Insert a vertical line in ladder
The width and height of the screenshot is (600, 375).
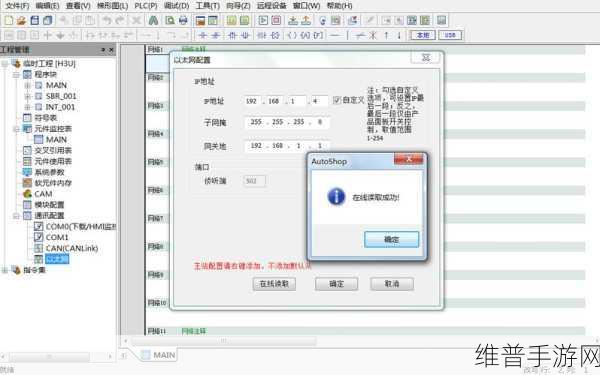point(347,35)
